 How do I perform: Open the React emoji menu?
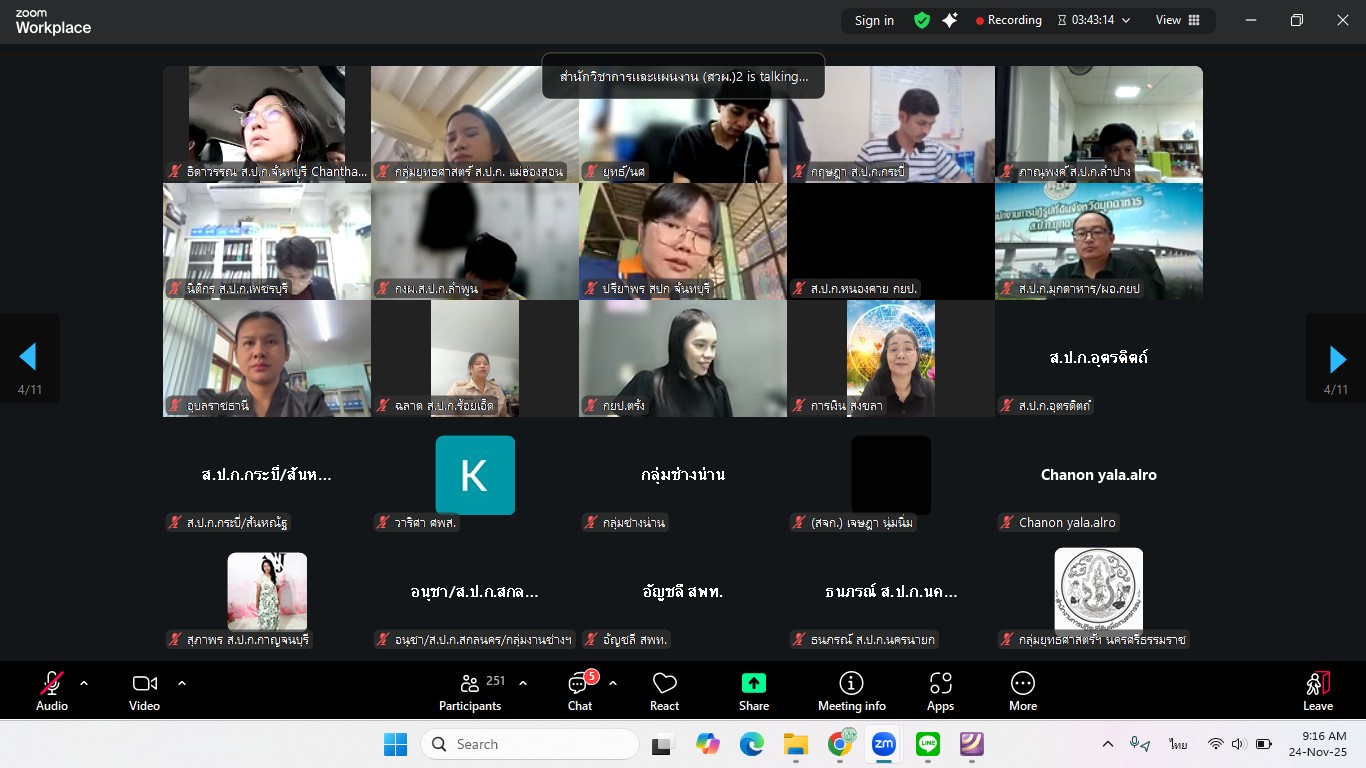pyautogui.click(x=664, y=691)
